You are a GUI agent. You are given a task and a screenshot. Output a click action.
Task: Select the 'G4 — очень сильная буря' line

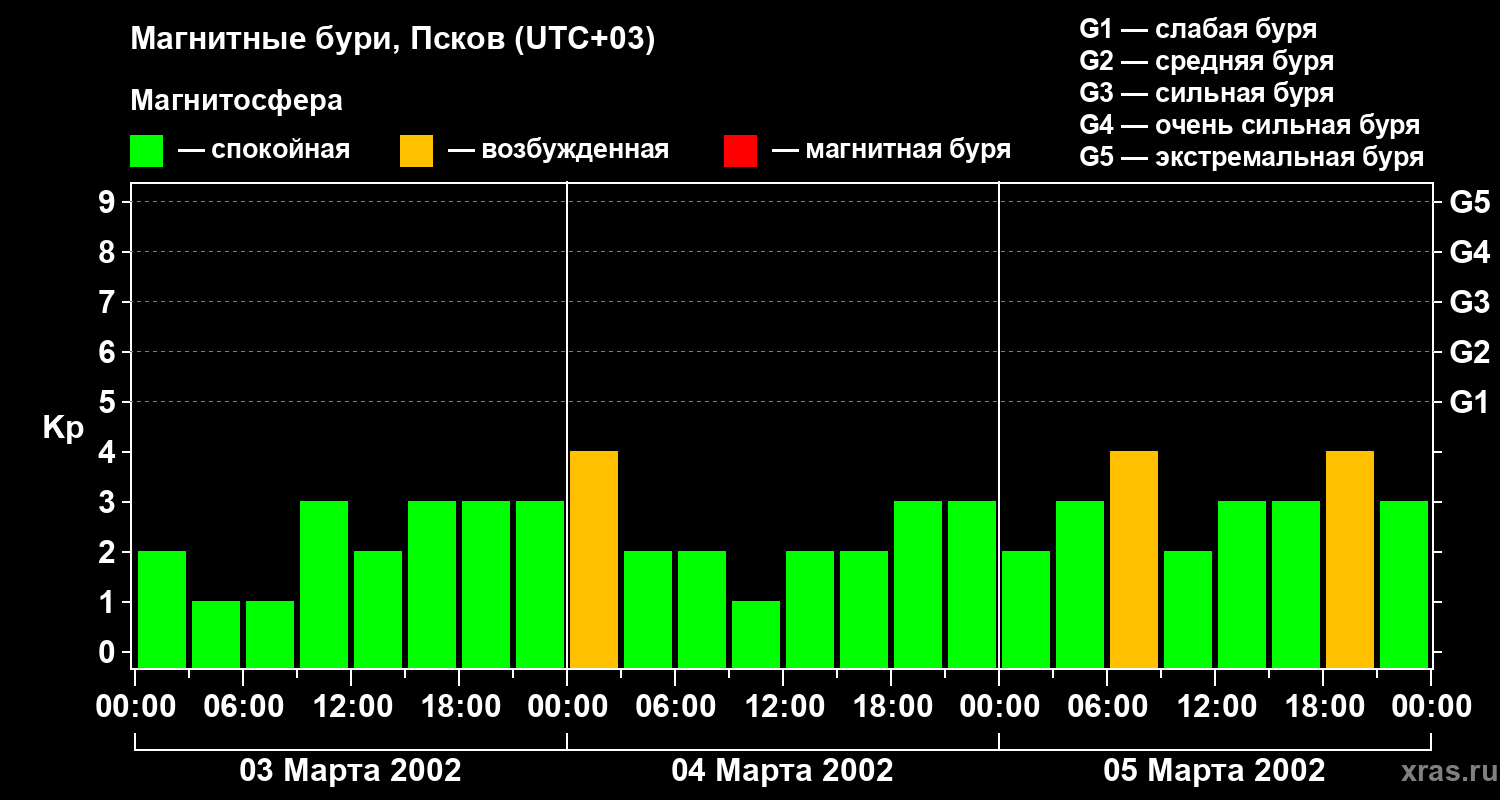tap(1249, 125)
